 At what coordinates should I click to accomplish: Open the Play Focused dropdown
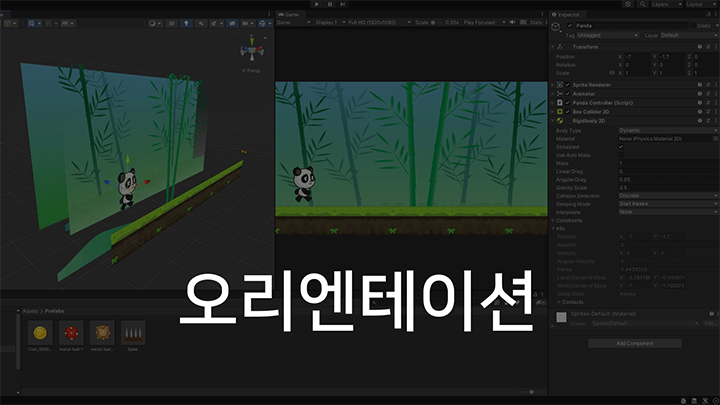click(x=484, y=22)
